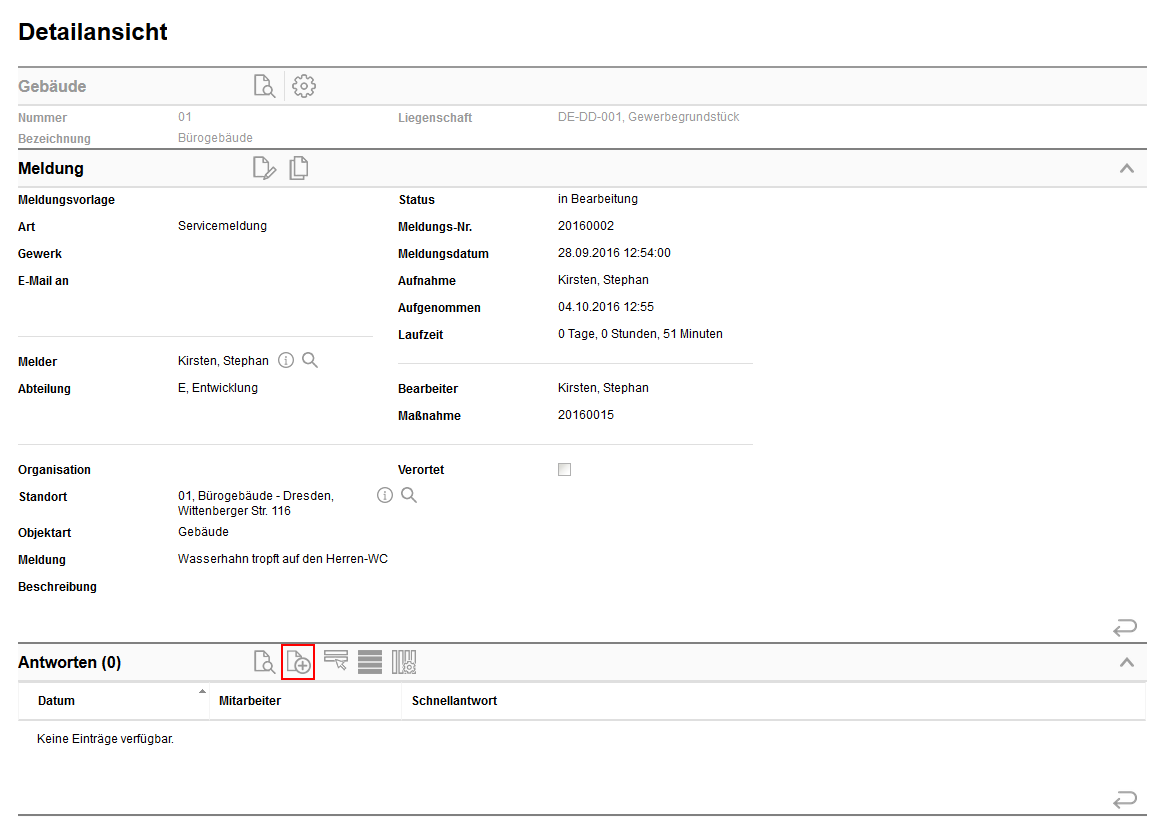Change sort order on the Datum column

[x=202, y=695]
